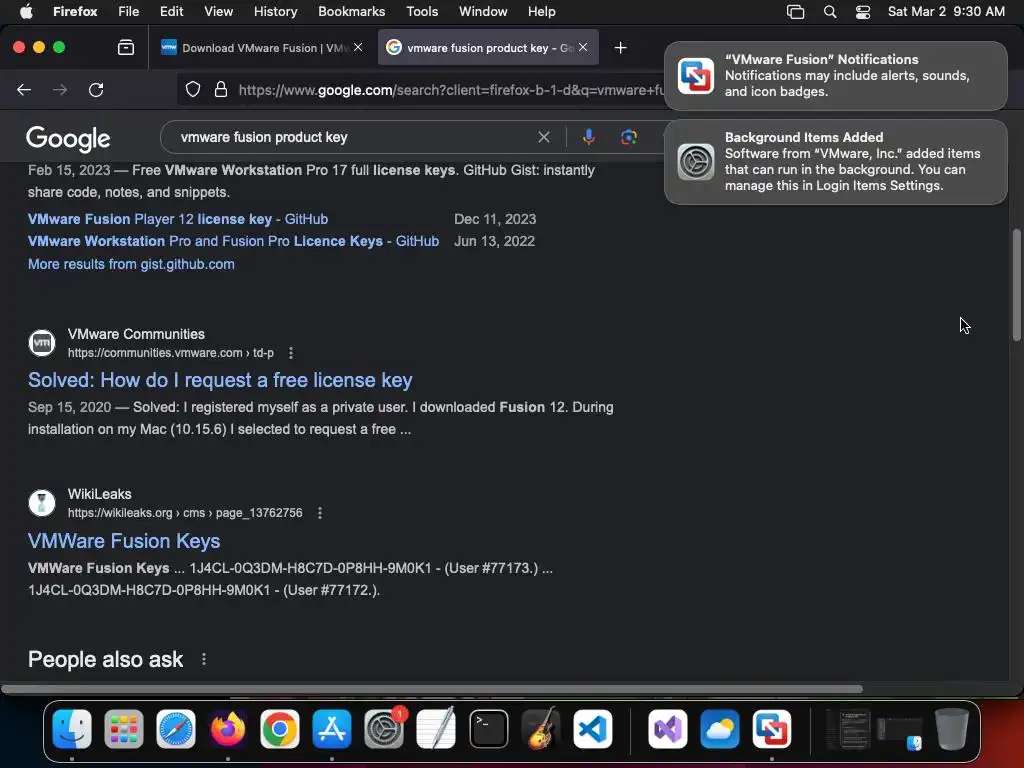The width and height of the screenshot is (1024, 768).
Task: Open People also ask options menu
Action: [204, 659]
